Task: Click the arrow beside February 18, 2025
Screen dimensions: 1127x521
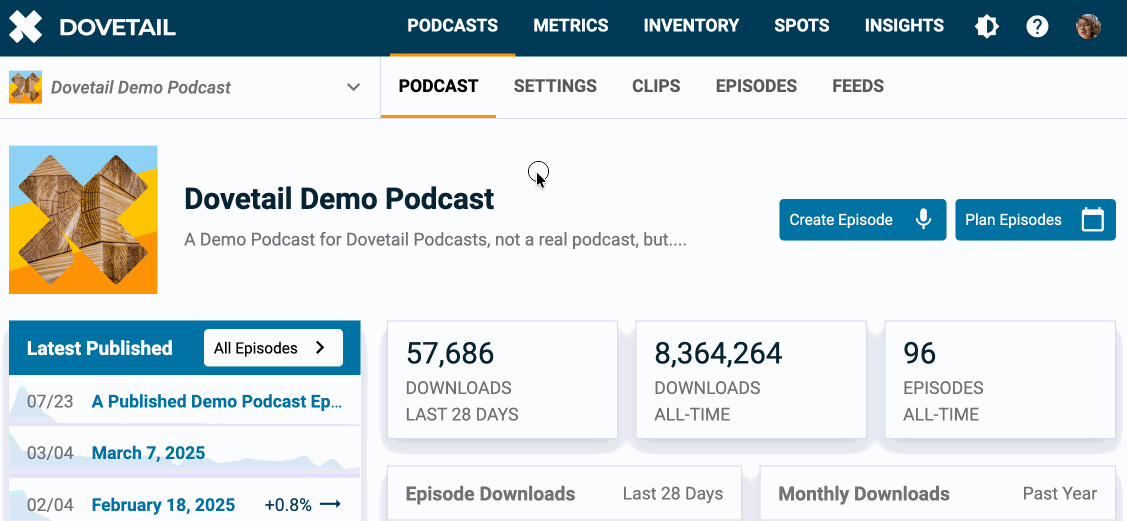Action: (x=330, y=504)
